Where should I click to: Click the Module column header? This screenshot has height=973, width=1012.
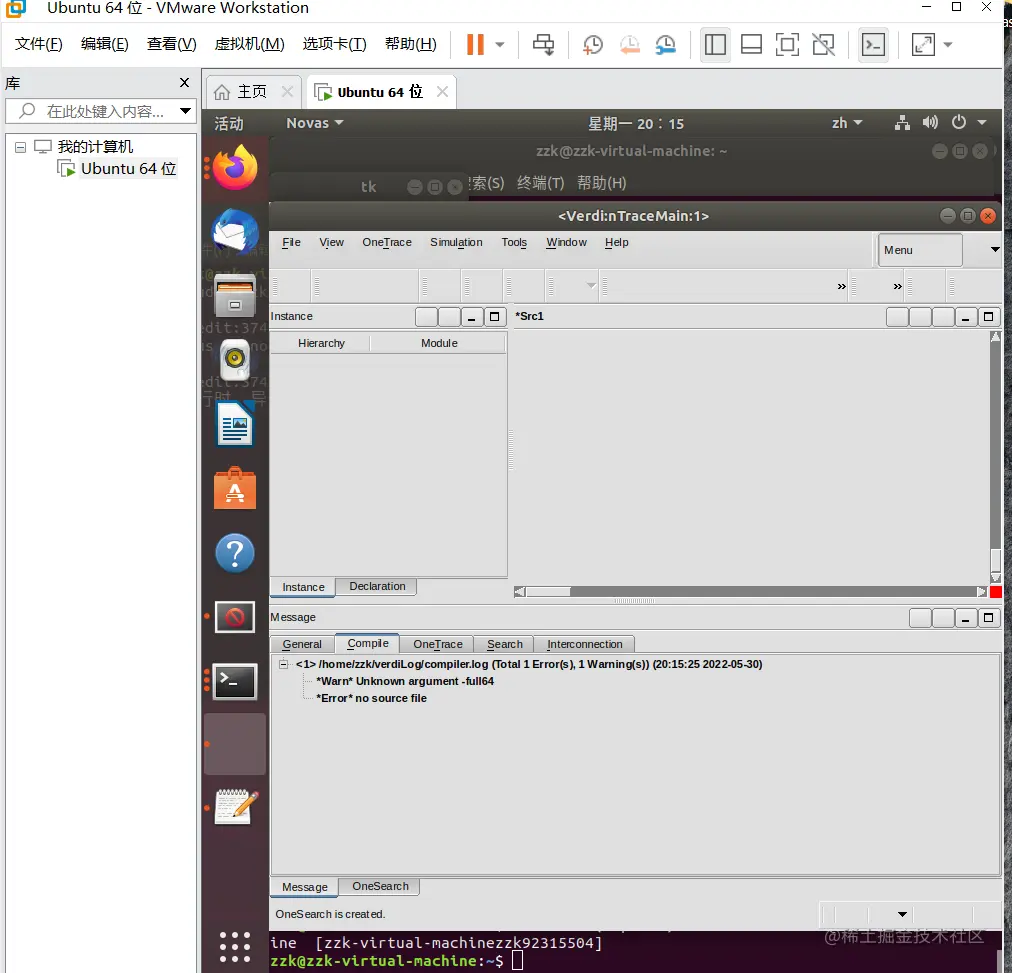(439, 343)
